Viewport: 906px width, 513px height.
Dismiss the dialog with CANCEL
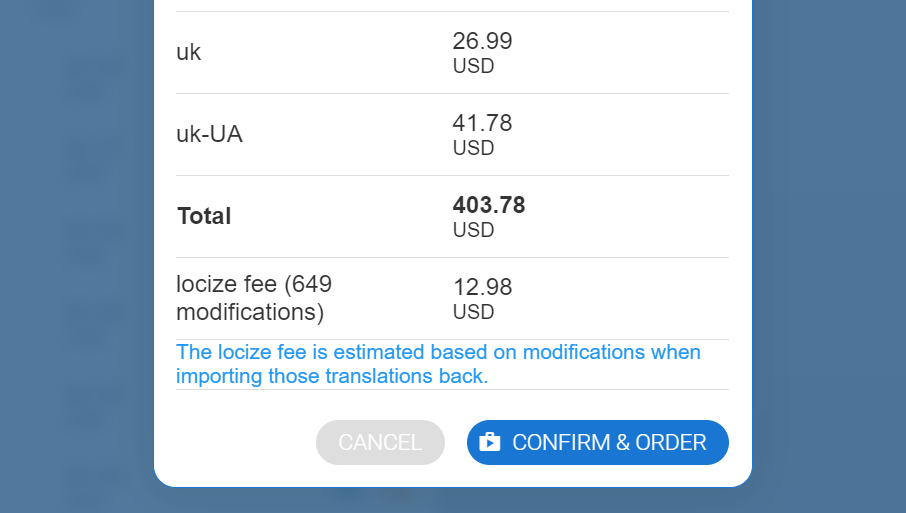(x=380, y=442)
